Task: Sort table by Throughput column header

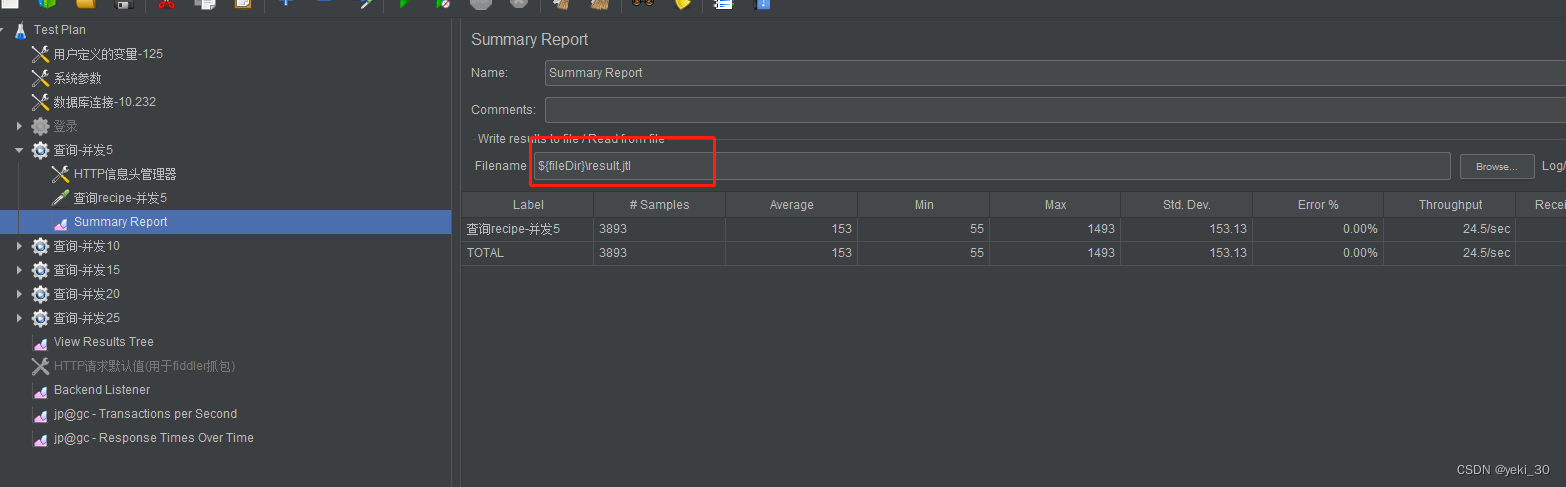Action: tap(1450, 204)
